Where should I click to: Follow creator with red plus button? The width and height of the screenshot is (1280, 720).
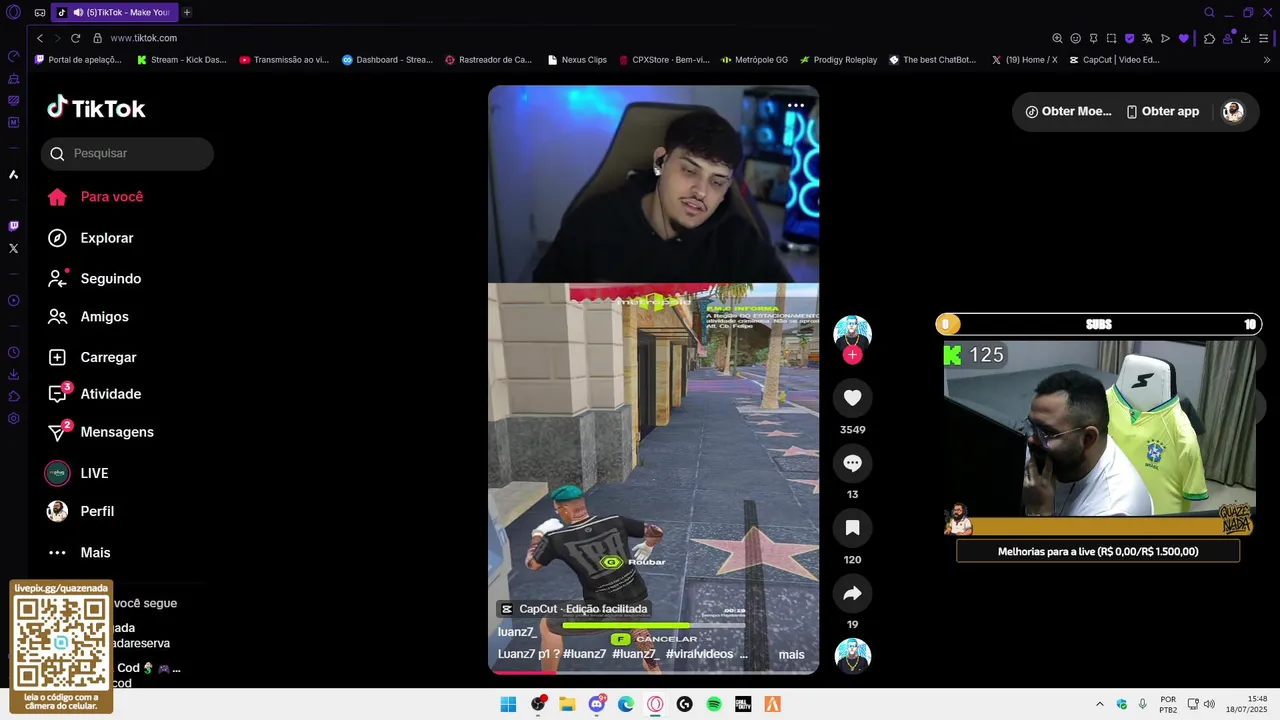[852, 355]
